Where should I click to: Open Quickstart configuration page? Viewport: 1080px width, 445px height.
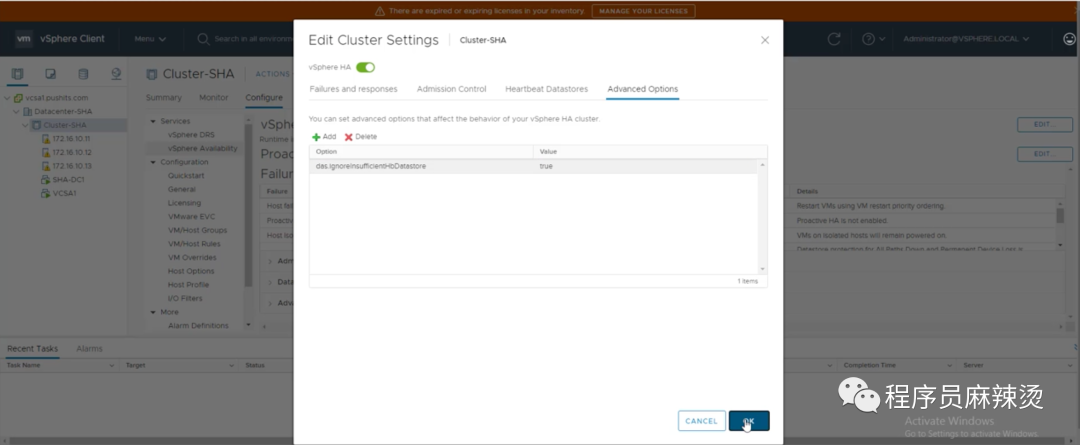click(186, 176)
